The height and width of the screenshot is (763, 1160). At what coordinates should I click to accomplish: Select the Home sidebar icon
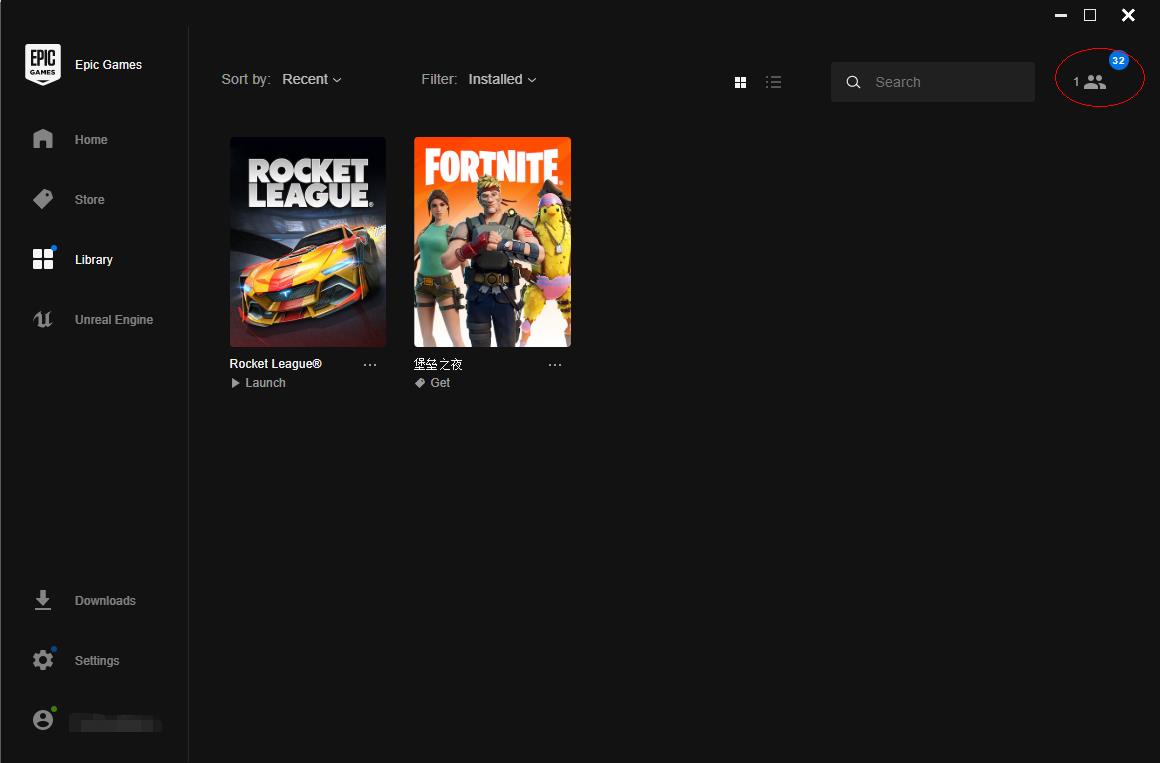43,139
